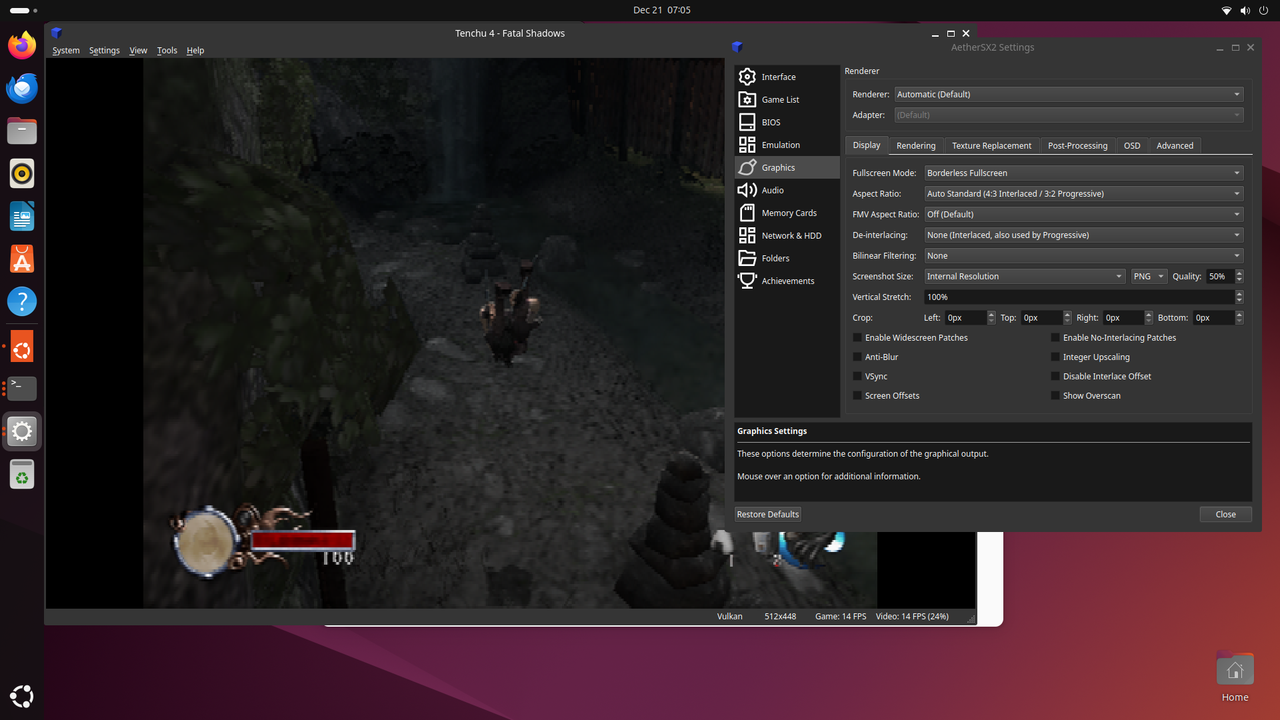Click the crop Right pixel field
Viewport: 1280px width, 720px height.
click(x=1124, y=318)
